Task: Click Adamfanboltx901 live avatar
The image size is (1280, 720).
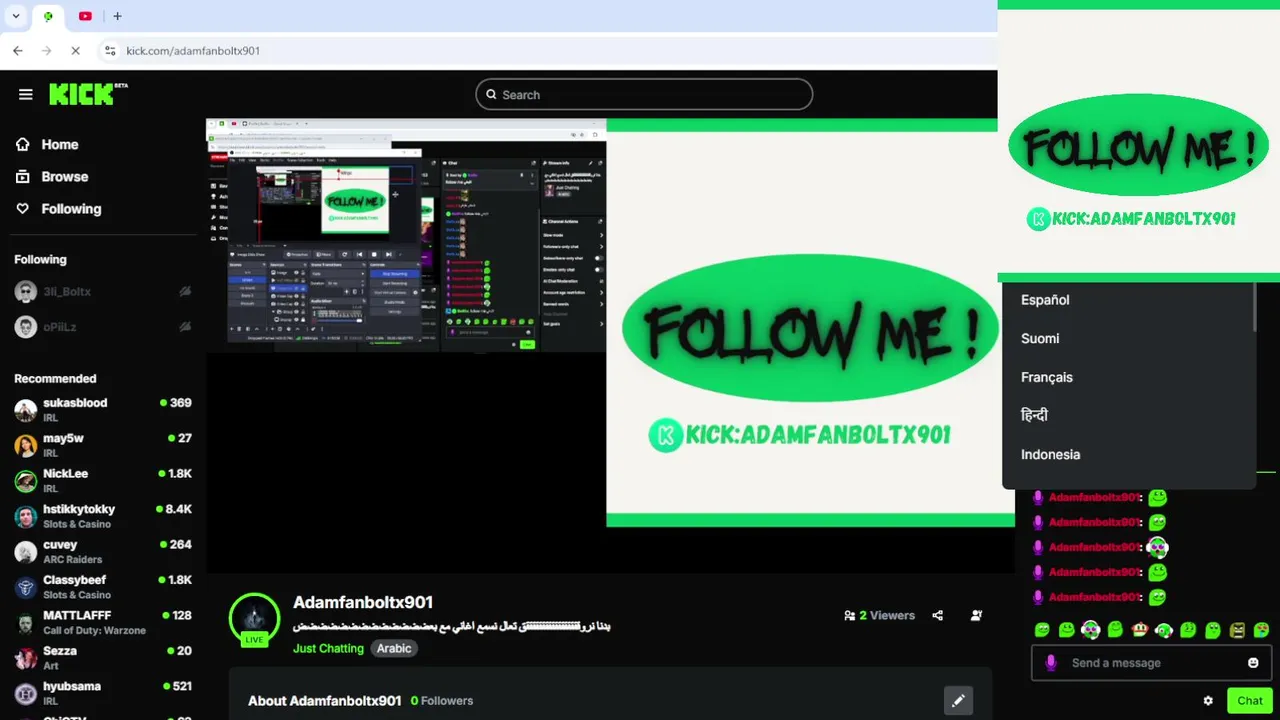Action: pos(254,619)
